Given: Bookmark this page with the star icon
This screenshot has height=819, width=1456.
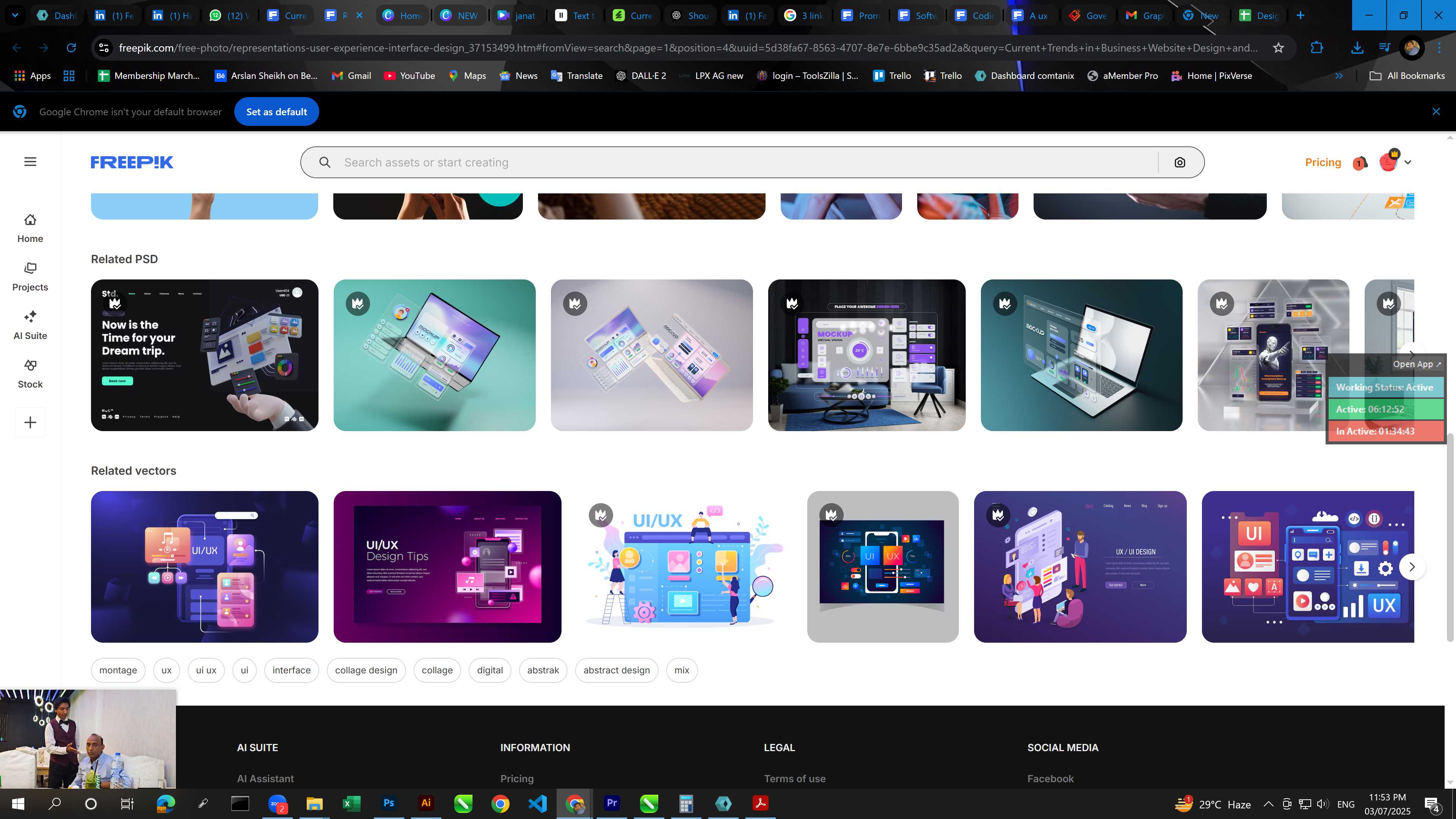Looking at the screenshot, I should [1278, 48].
